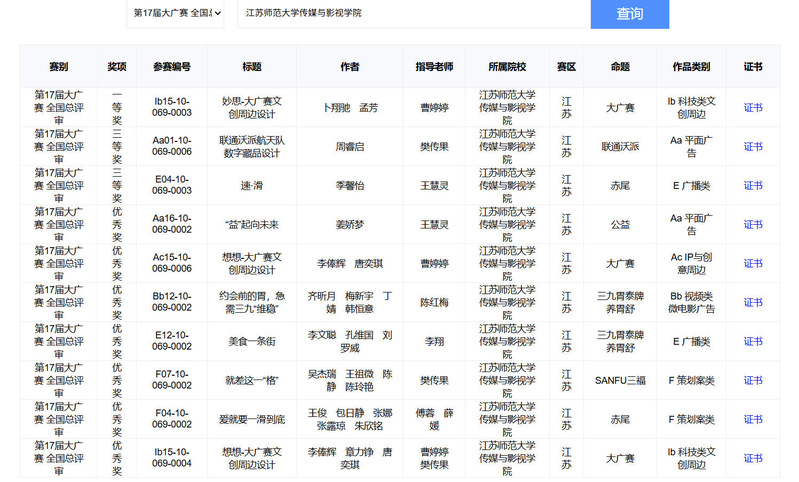Click the 作品类别 column header
Viewport: 799px width, 482px height.
tap(691, 67)
